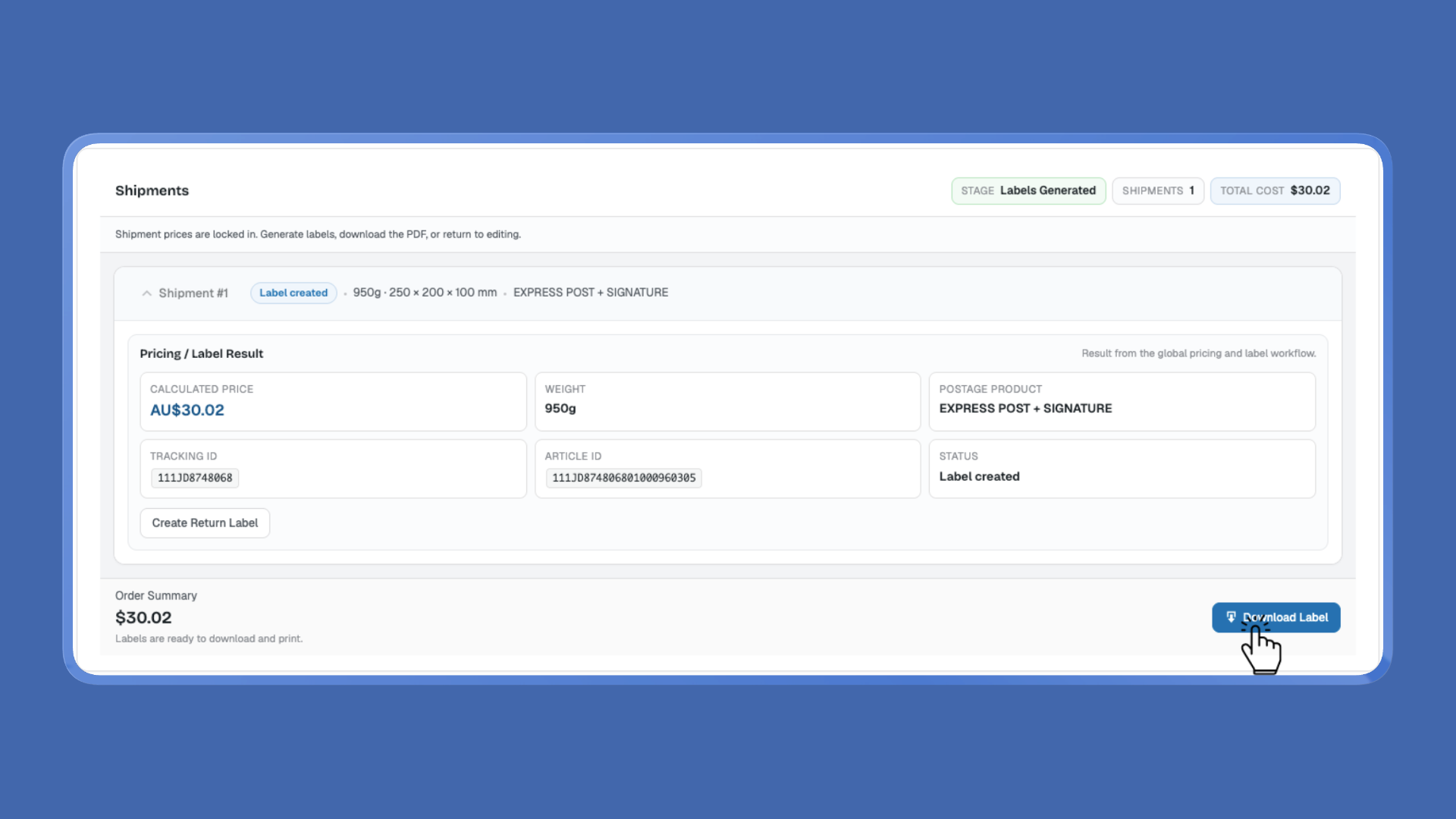This screenshot has width=1456, height=819.
Task: Click the Order Summary label
Action: point(156,595)
